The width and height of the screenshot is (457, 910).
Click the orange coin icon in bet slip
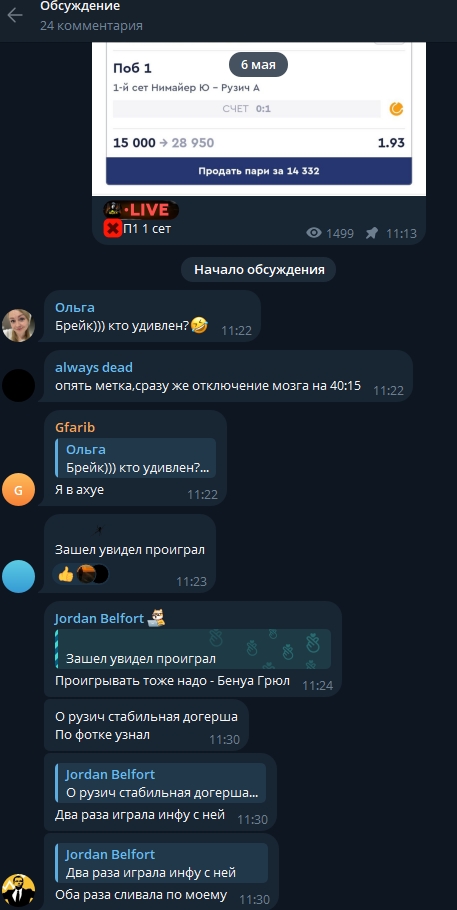pos(397,109)
